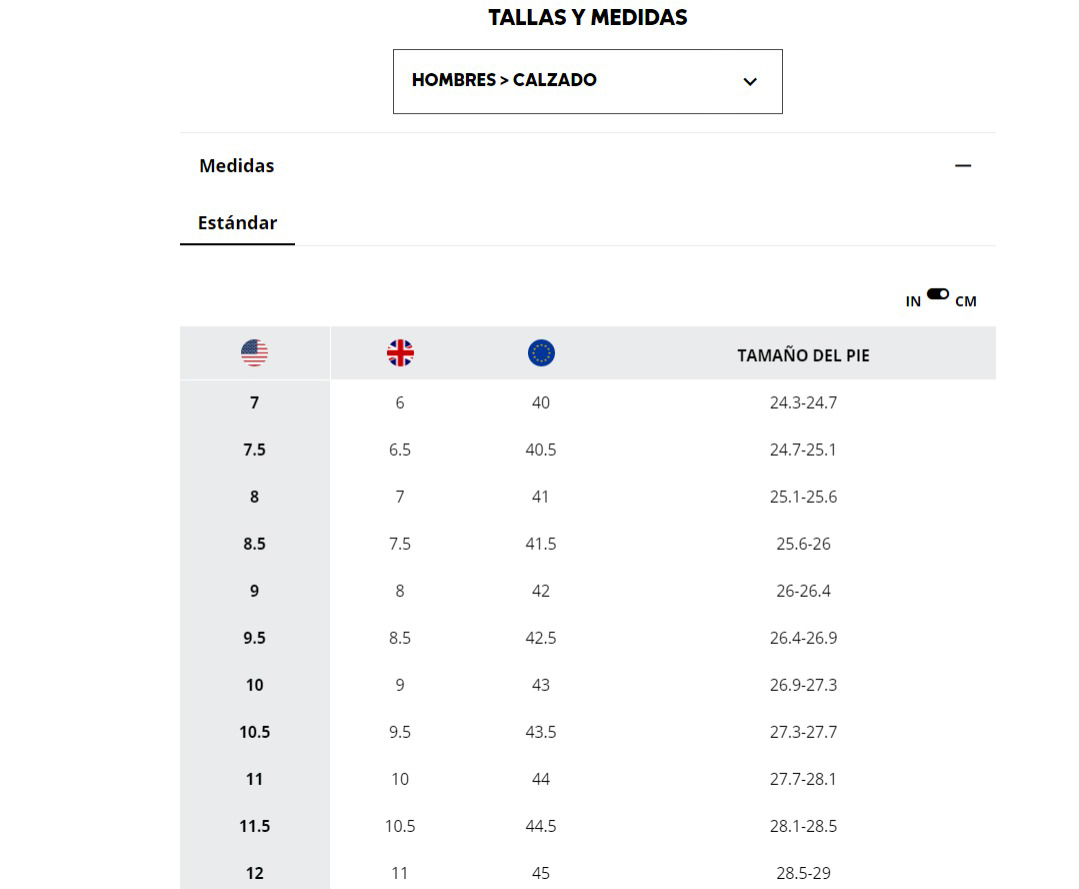Click the Medidas section header

coord(237,166)
